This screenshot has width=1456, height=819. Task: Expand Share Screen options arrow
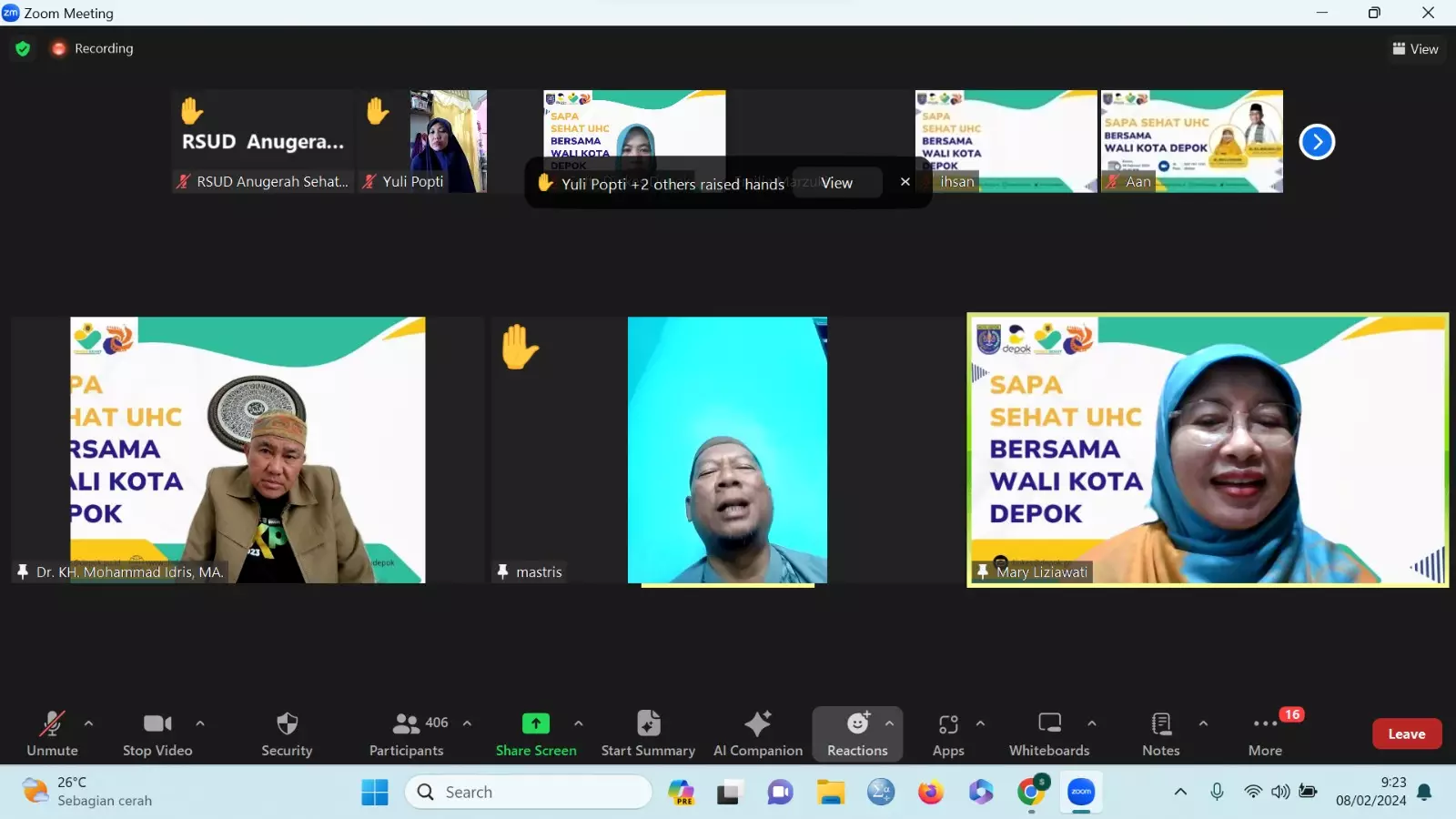[578, 723]
